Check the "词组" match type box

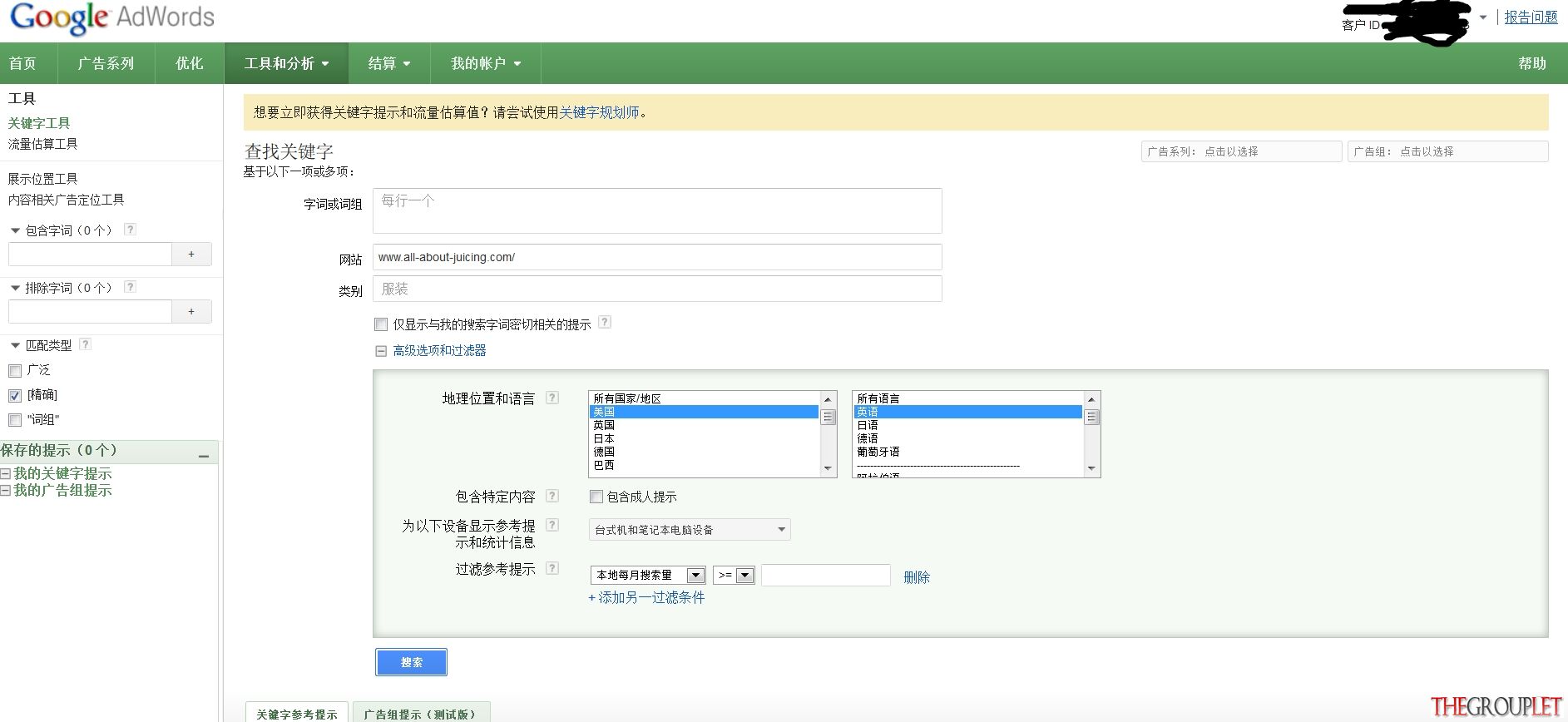point(15,420)
